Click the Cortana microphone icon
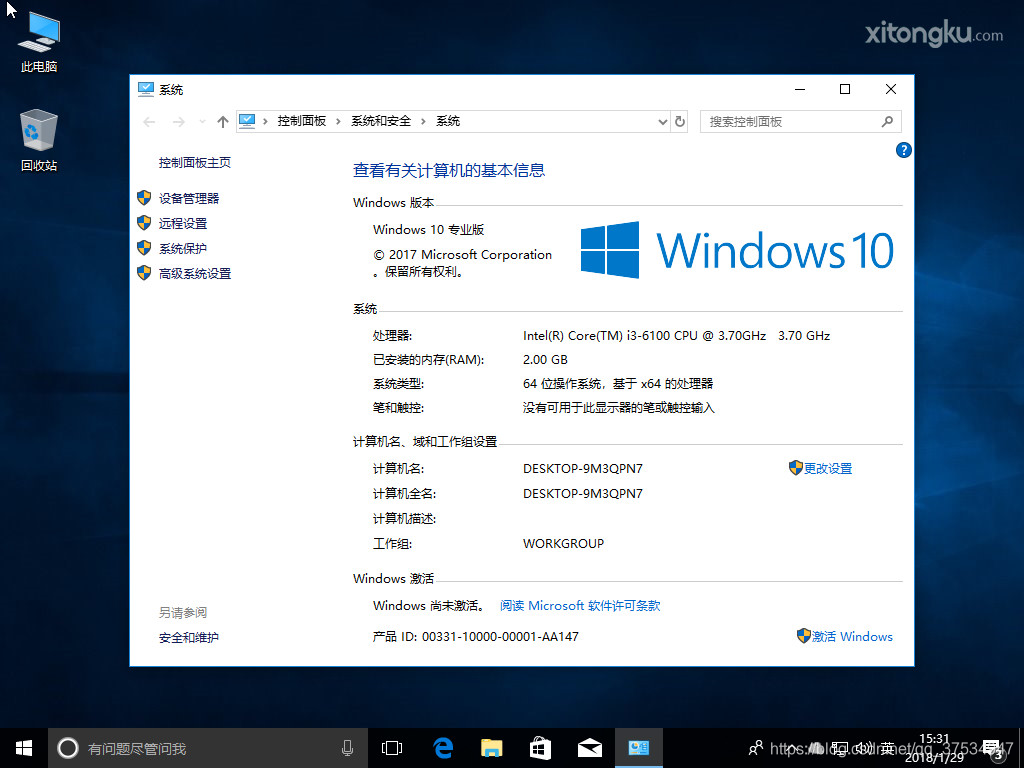This screenshot has width=1024, height=768. coord(347,748)
